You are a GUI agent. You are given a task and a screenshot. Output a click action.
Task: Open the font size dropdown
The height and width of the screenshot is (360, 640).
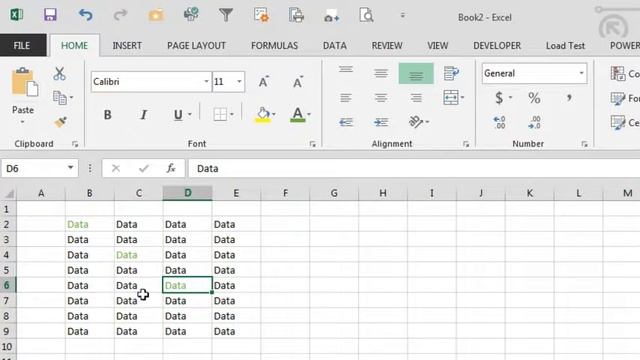pos(239,82)
